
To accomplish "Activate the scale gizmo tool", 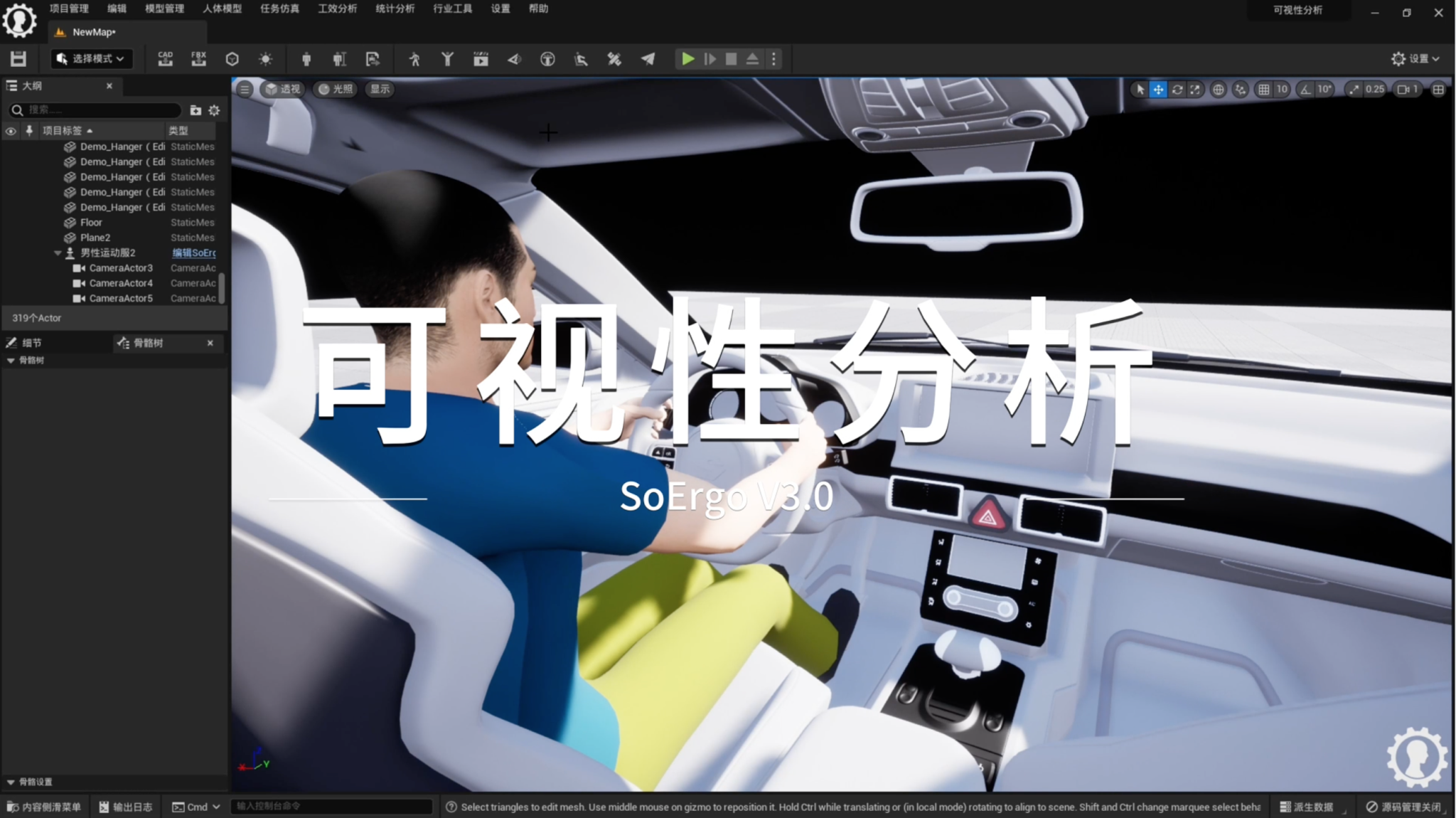I will (x=1195, y=89).
